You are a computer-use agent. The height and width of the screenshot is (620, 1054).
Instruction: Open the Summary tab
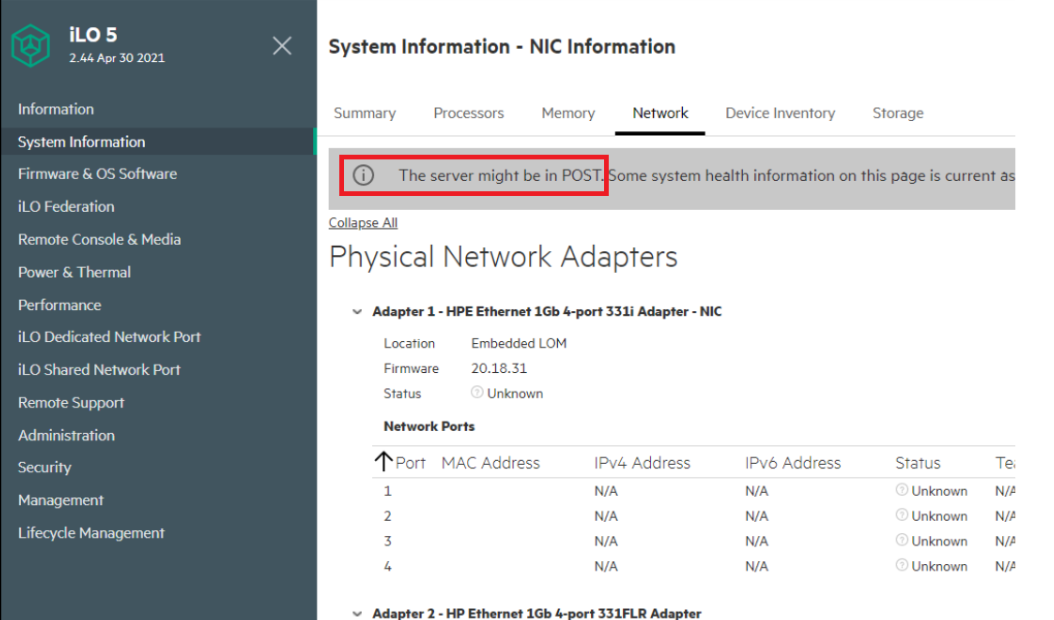point(365,113)
